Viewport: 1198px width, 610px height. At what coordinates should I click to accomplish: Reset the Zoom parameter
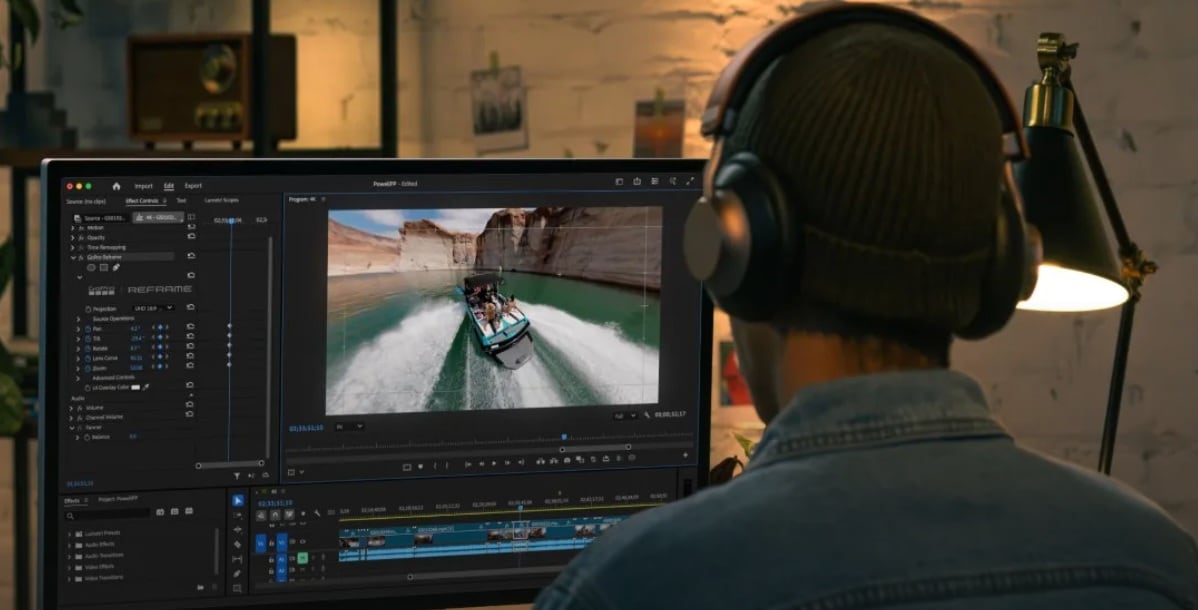click(x=190, y=366)
